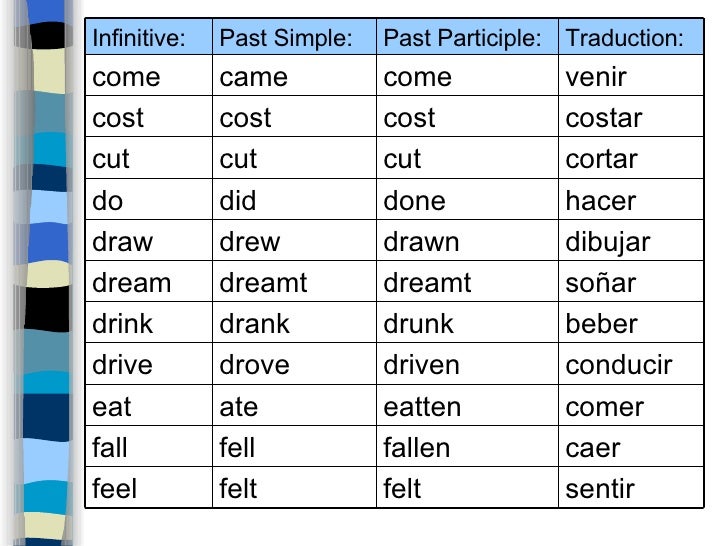Select the 'drew' cell
This screenshot has width=728, height=546.
tap(294, 240)
